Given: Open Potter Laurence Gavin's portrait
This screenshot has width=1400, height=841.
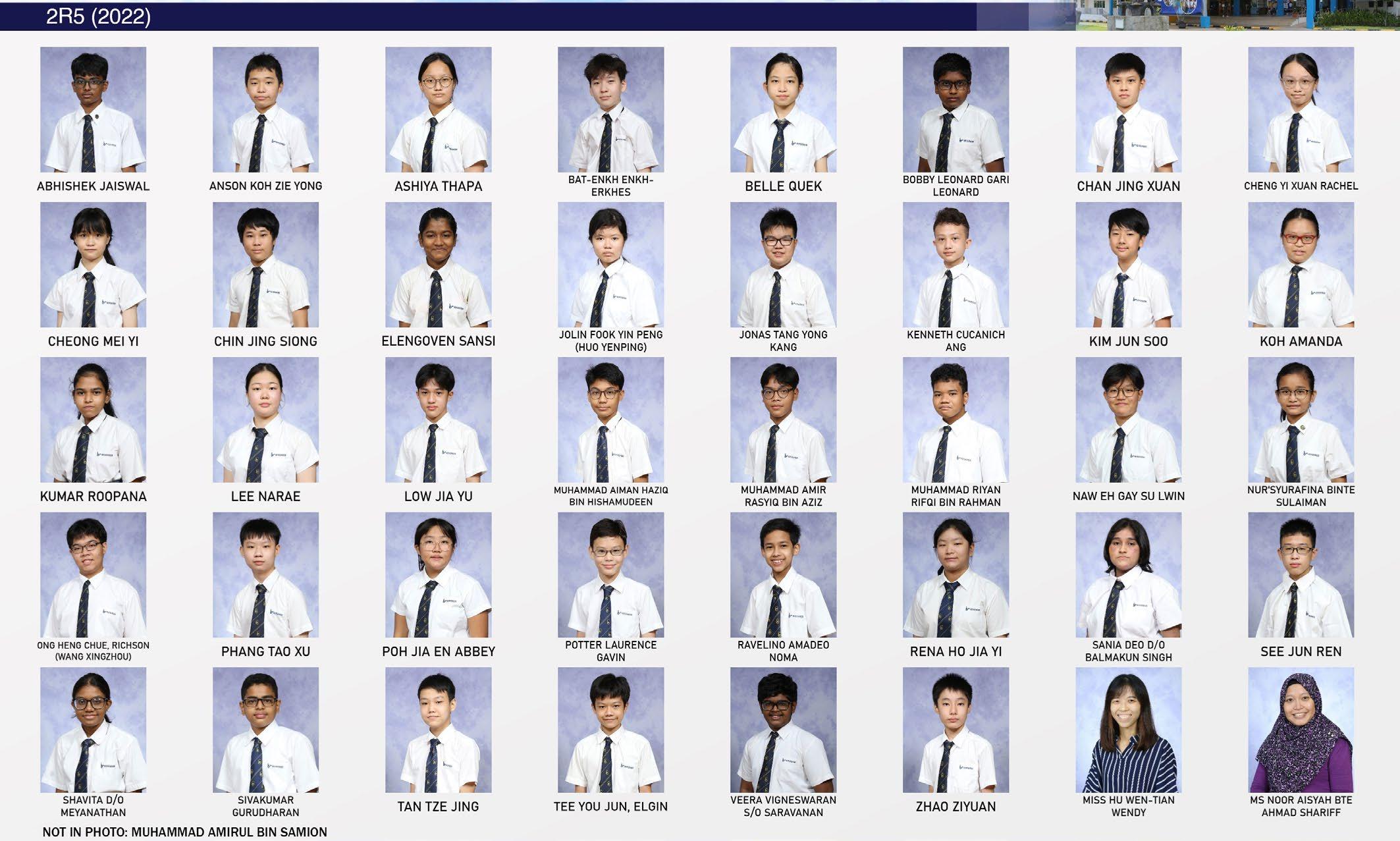Looking at the screenshot, I should (610, 575).
